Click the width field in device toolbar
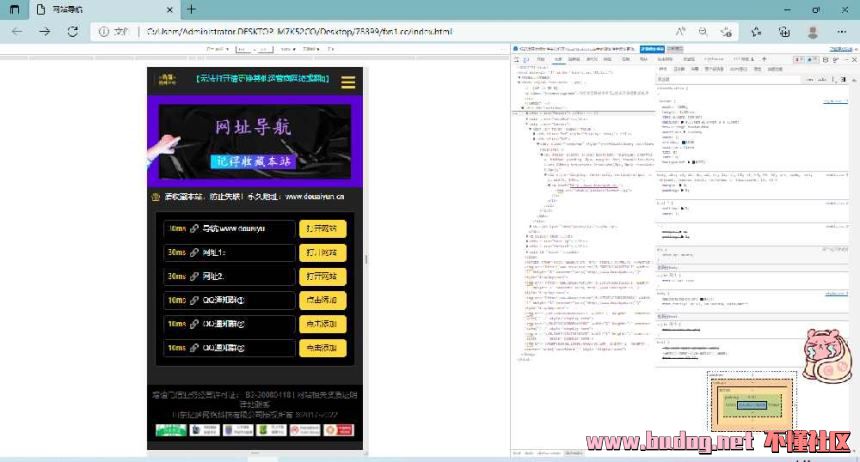 (245, 49)
